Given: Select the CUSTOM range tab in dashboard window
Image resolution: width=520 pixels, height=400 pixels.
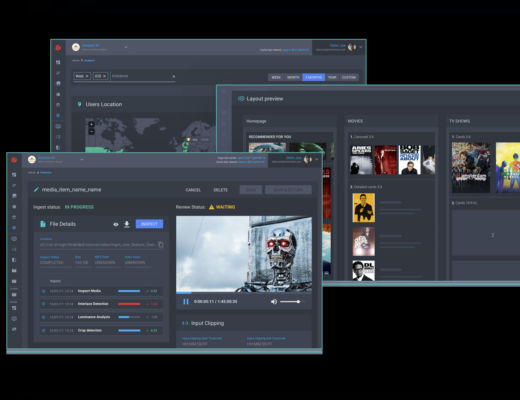Looking at the screenshot, I should 349,77.
